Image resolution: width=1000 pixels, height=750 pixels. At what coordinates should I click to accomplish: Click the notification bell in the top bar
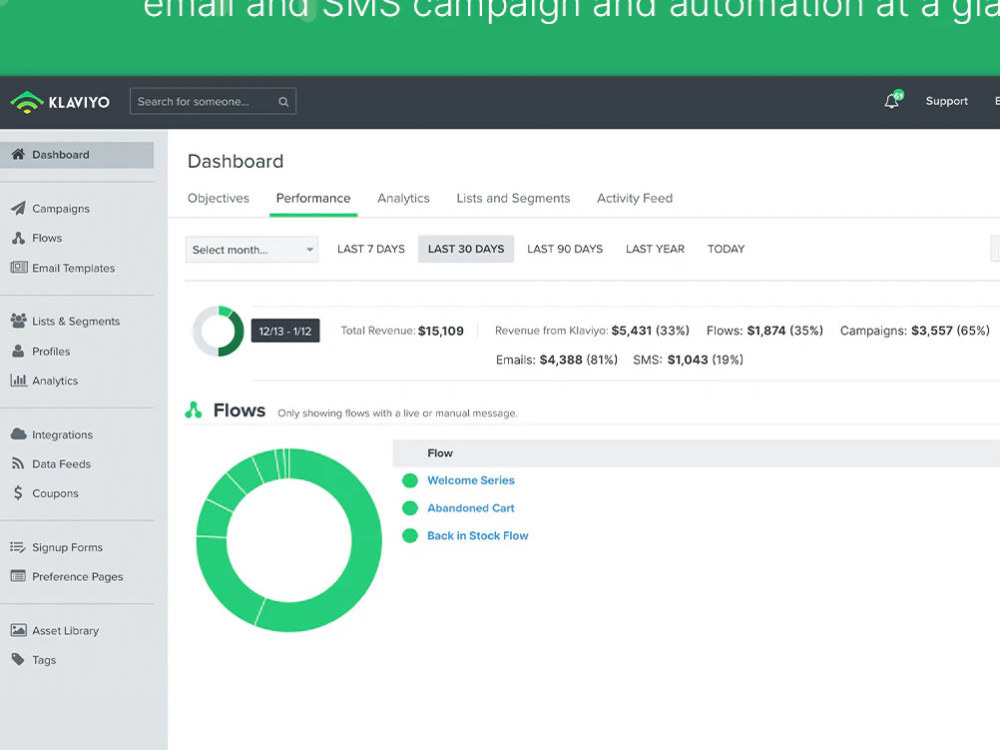tap(890, 101)
